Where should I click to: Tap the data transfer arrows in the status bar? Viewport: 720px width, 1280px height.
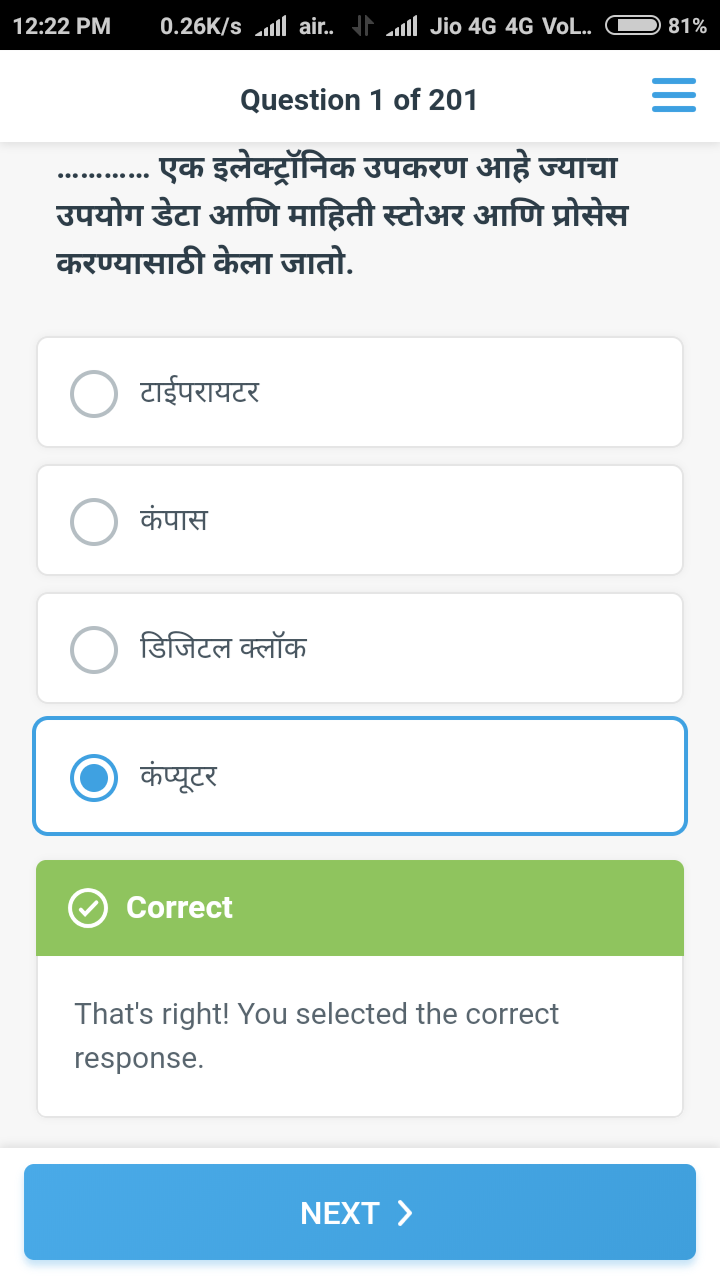click(x=362, y=27)
